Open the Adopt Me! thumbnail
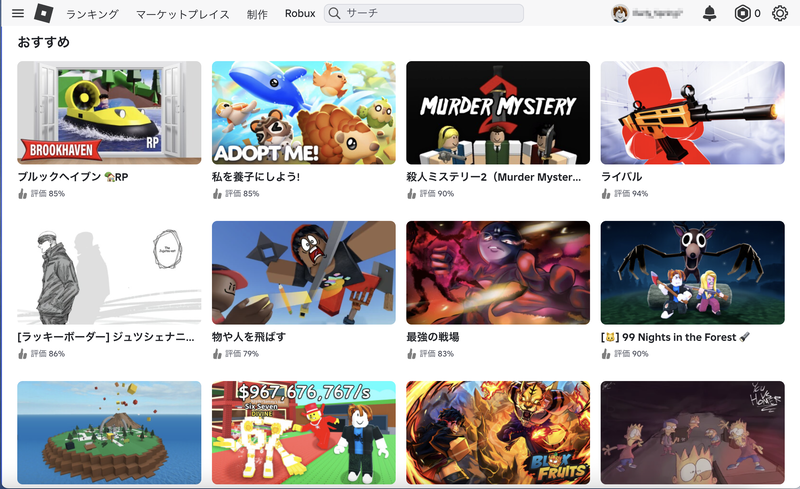This screenshot has width=800, height=489. click(304, 113)
